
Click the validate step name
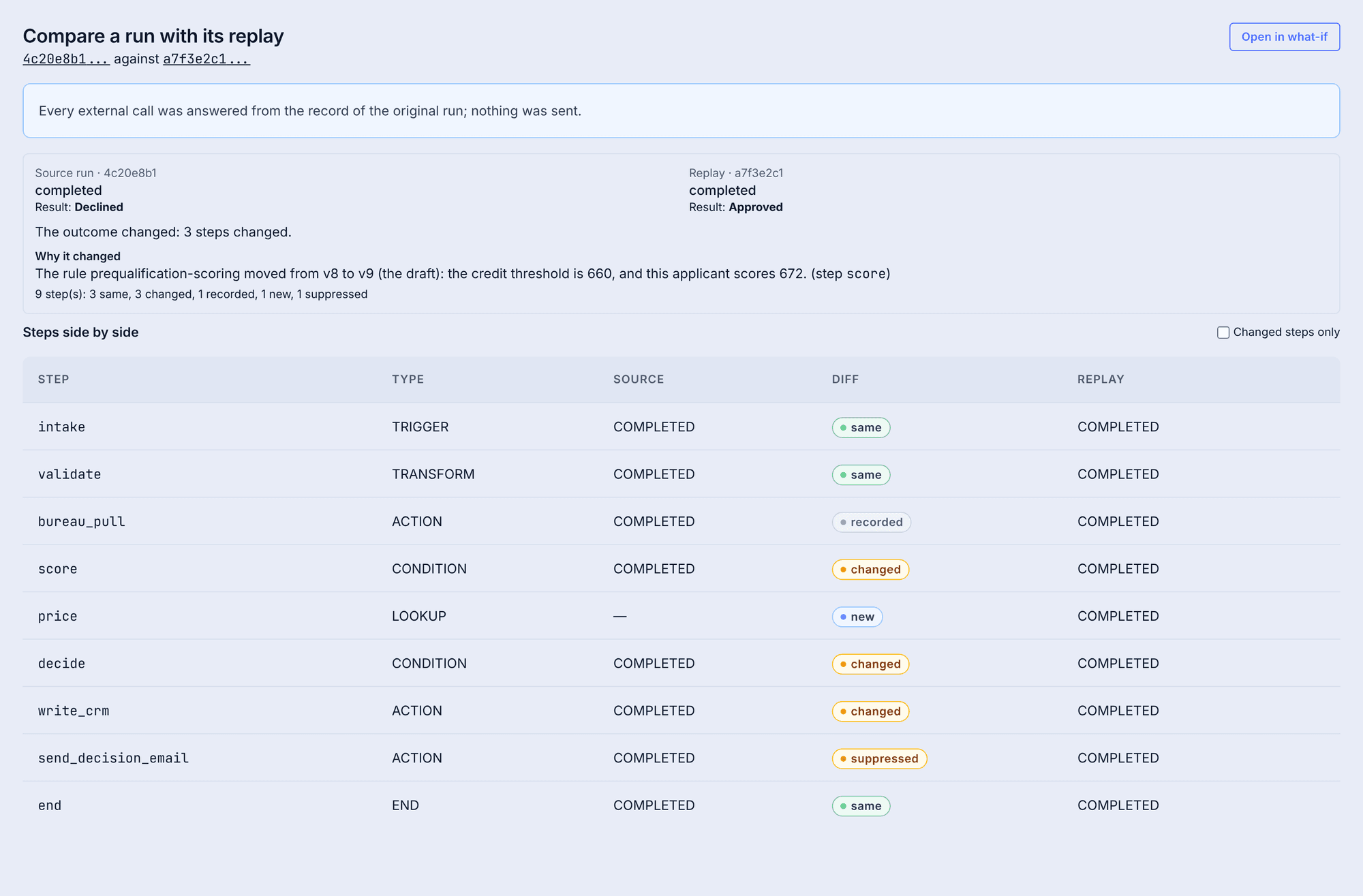[70, 474]
